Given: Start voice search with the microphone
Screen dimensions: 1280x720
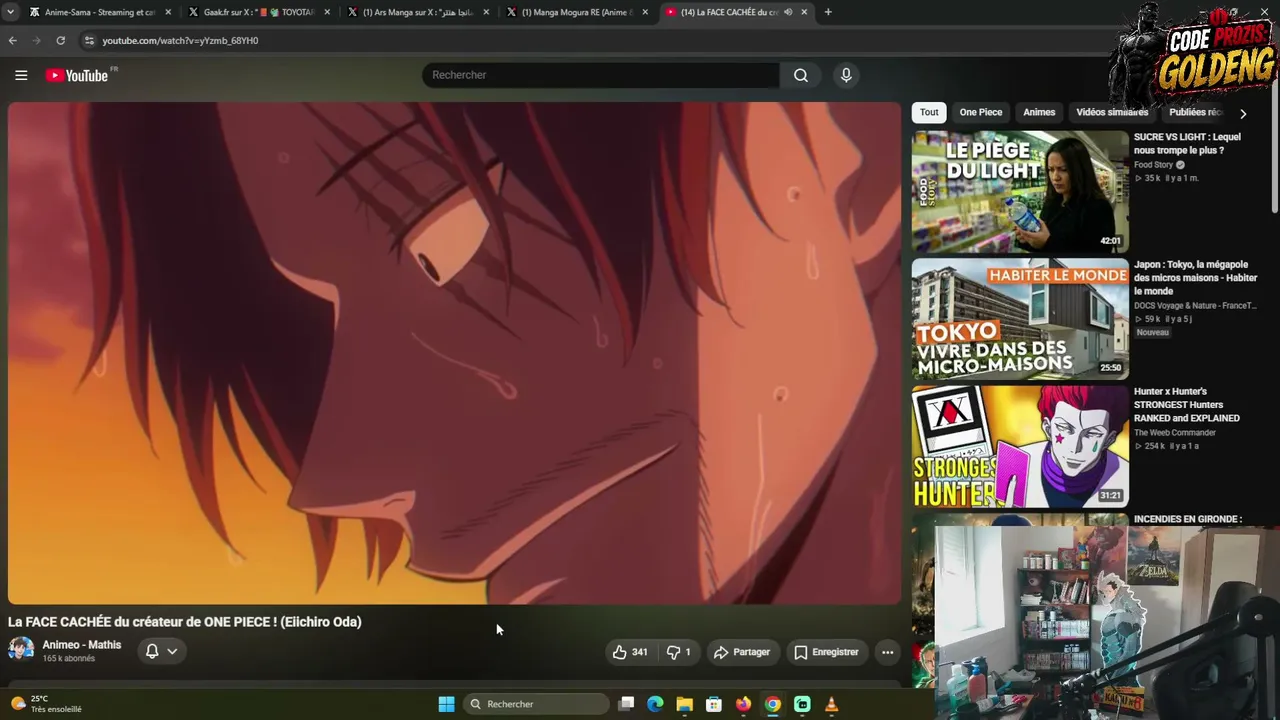Looking at the screenshot, I should click(846, 75).
